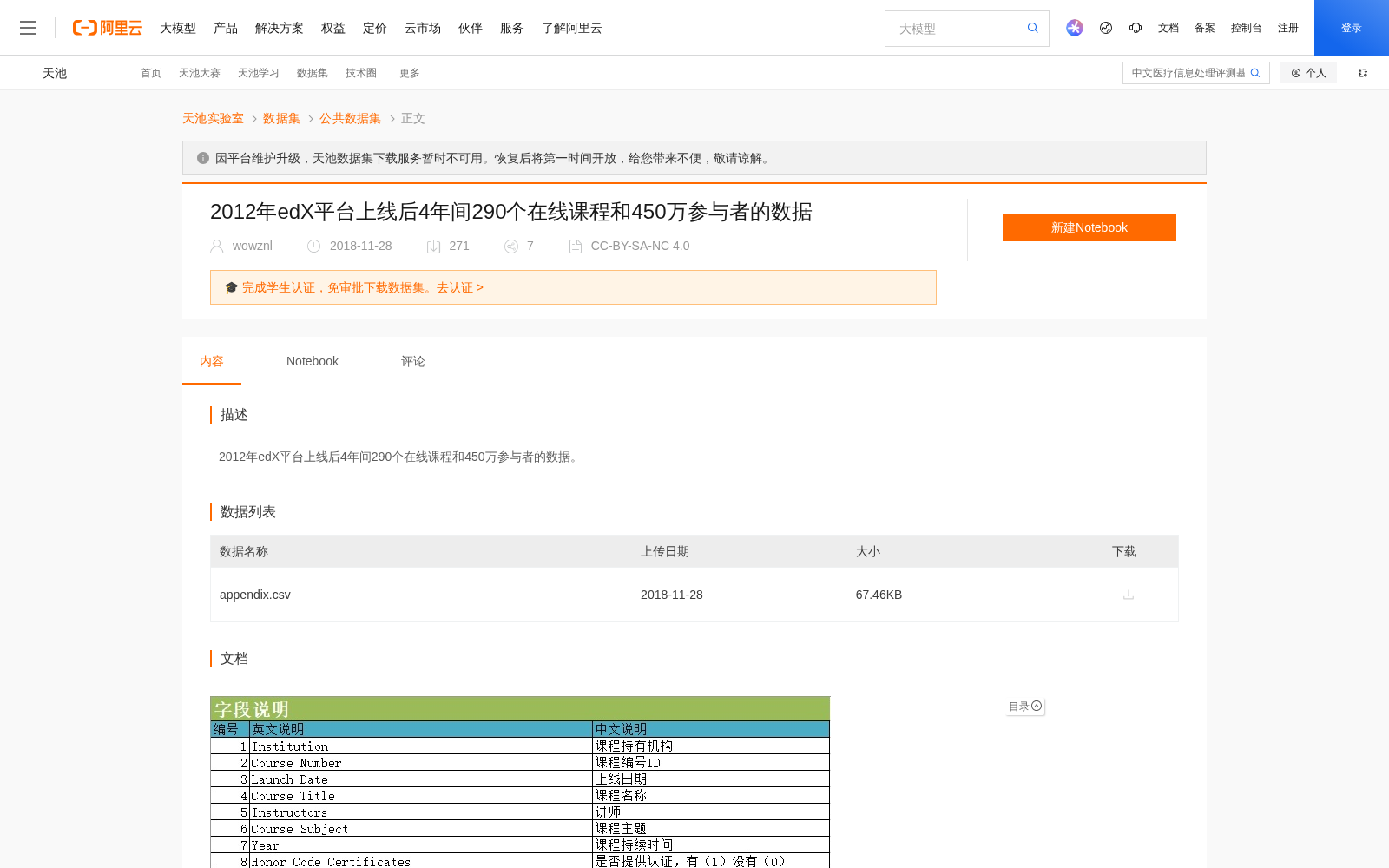Click the license document icon
This screenshot has width=1389, height=868.
tap(576, 247)
